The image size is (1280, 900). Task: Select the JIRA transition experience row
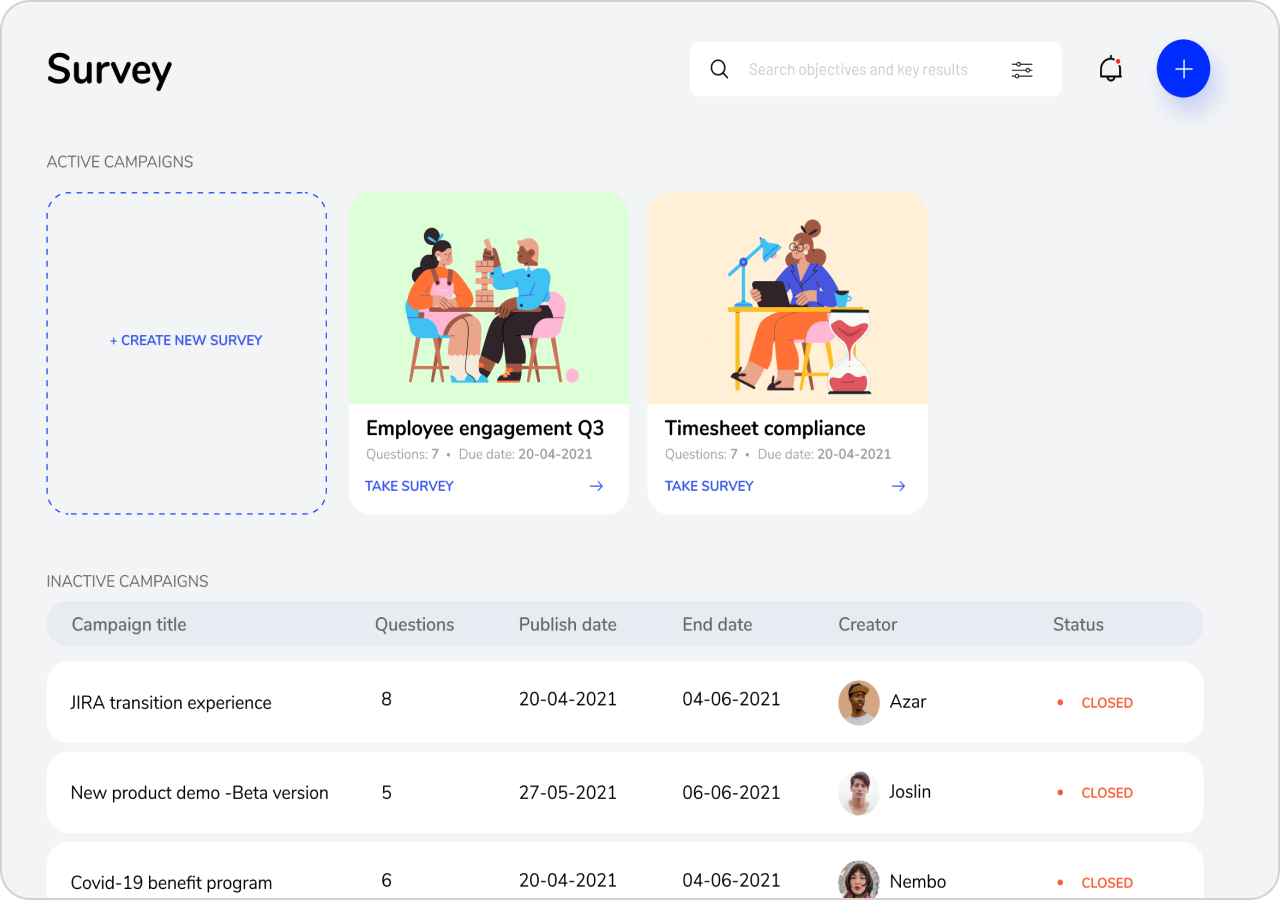point(171,703)
